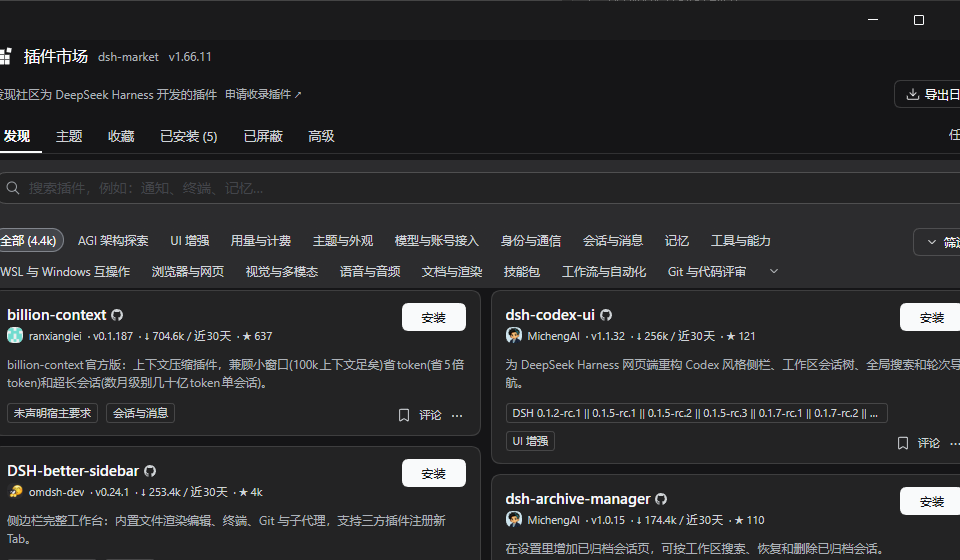Open the 高级 tab

click(x=321, y=136)
